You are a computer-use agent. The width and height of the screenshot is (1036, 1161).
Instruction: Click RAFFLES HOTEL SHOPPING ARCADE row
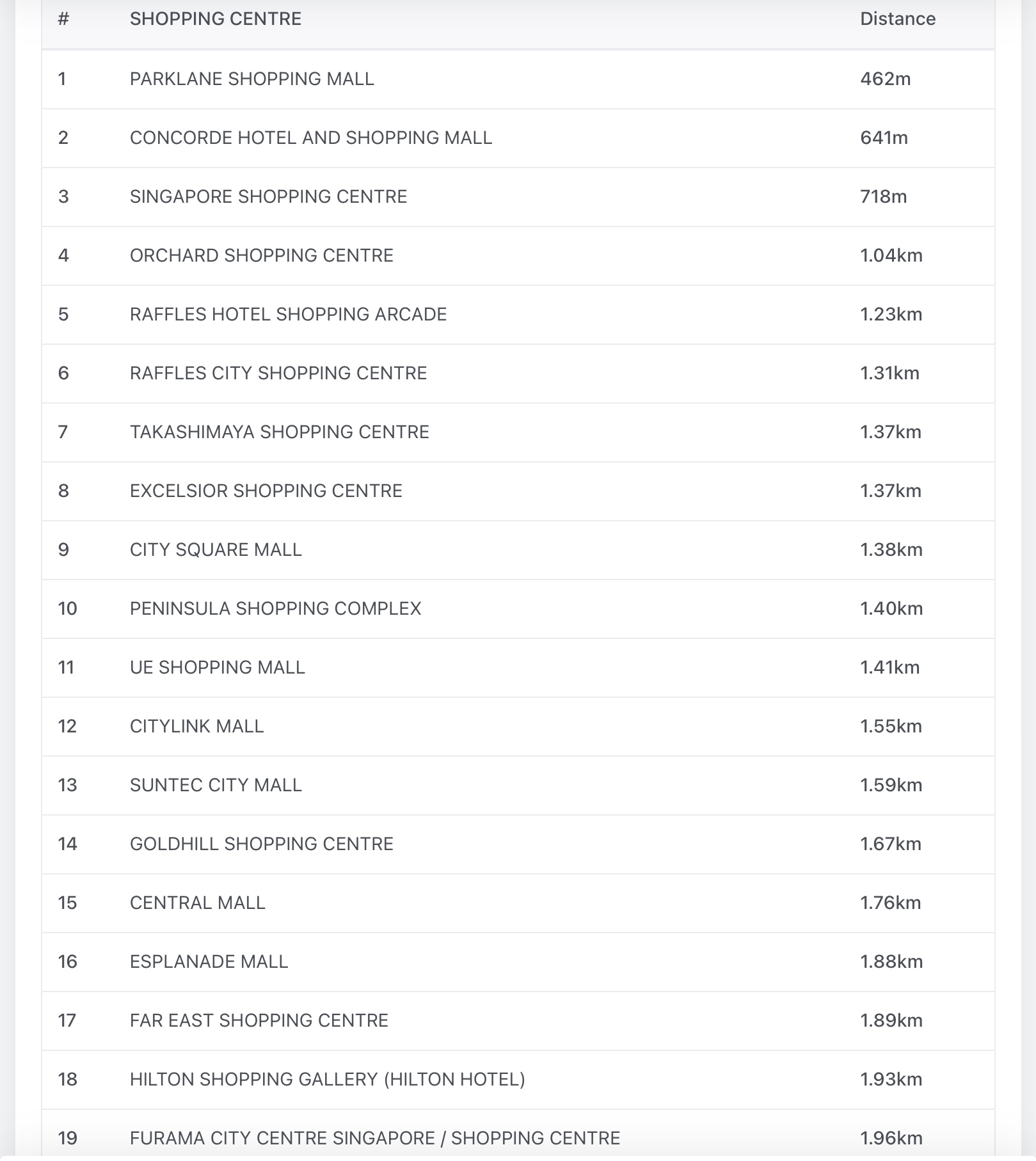pyautogui.click(x=288, y=314)
